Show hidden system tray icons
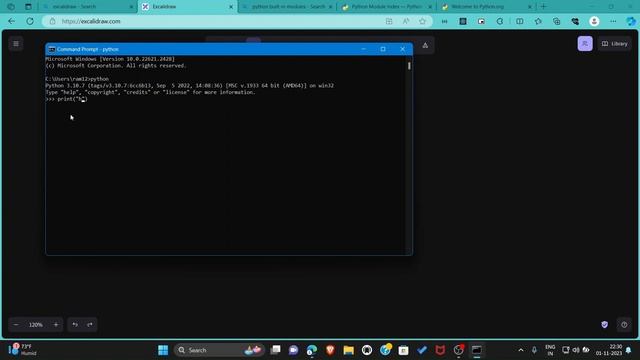The image size is (640, 360). [521, 350]
